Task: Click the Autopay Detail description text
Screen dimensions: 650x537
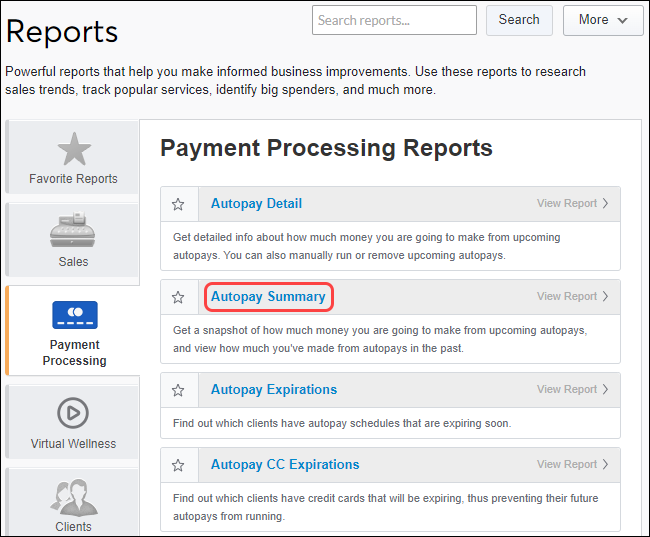Action: click(366, 246)
